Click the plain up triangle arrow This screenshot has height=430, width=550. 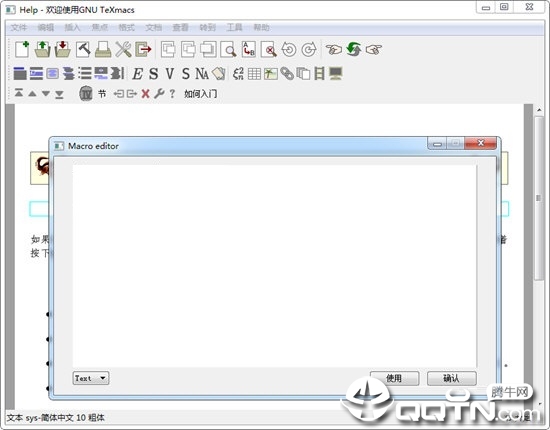click(x=32, y=94)
